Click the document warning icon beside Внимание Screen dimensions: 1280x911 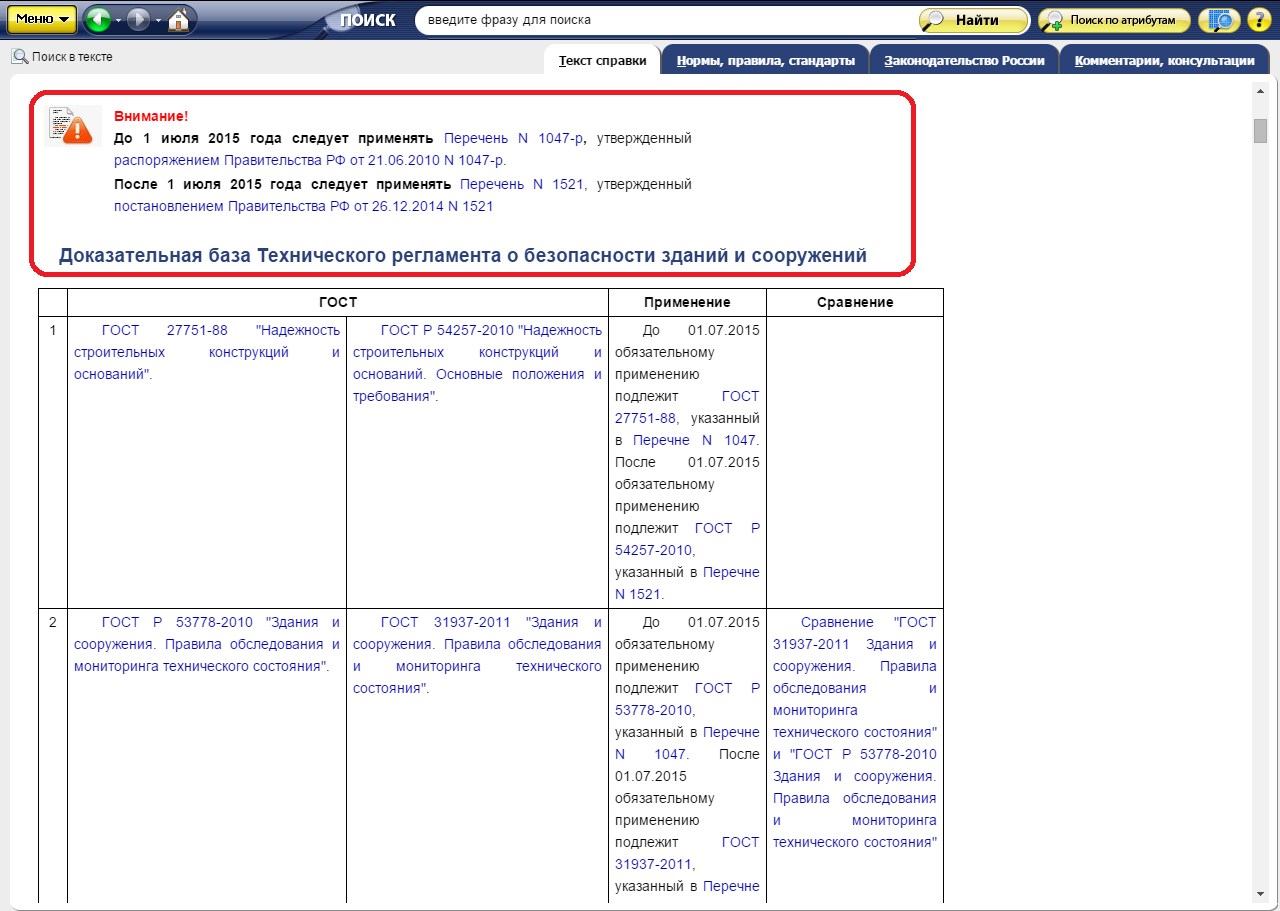click(x=73, y=126)
